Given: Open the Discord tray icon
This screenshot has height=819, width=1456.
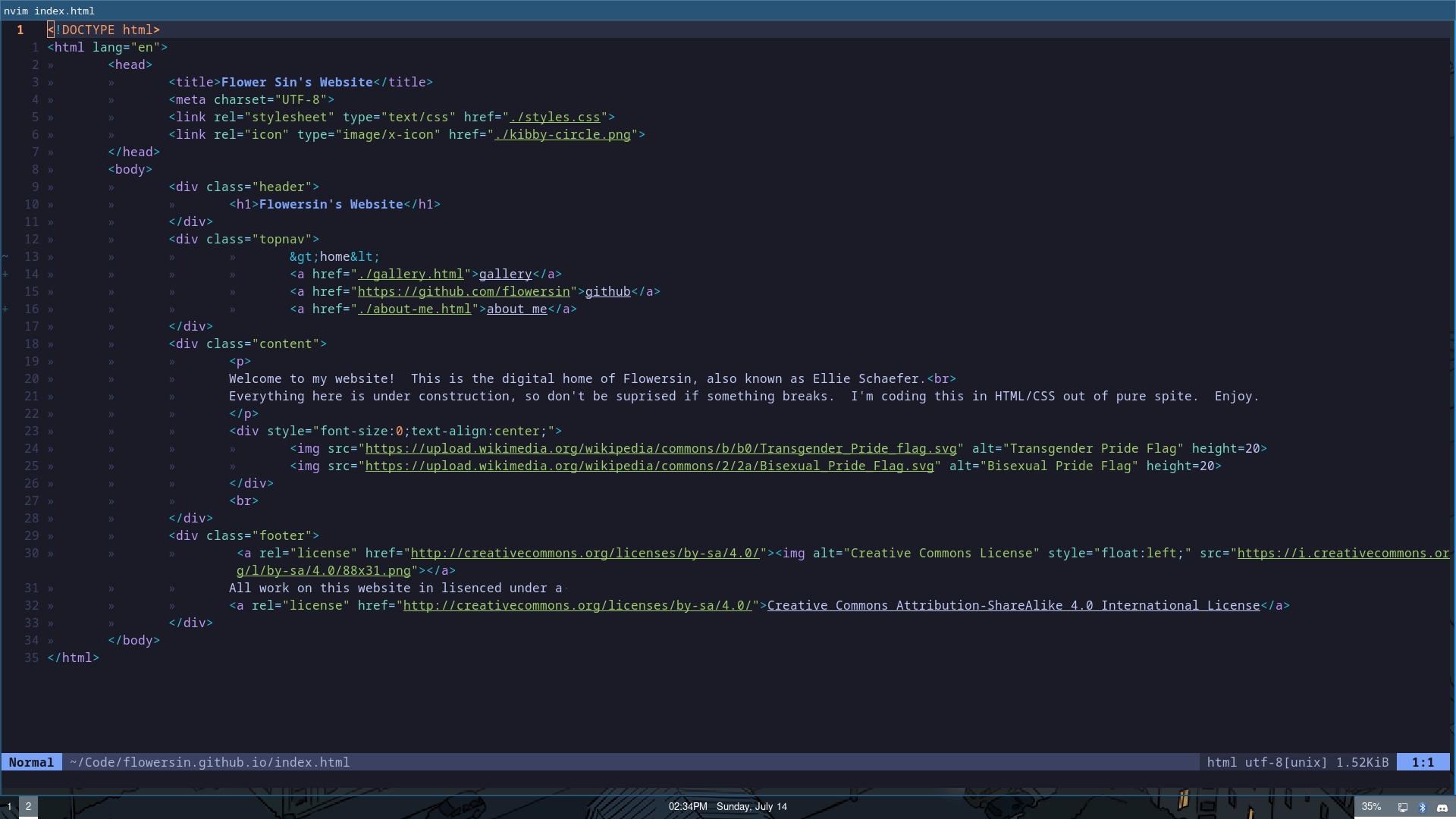Looking at the screenshot, I should [1442, 808].
